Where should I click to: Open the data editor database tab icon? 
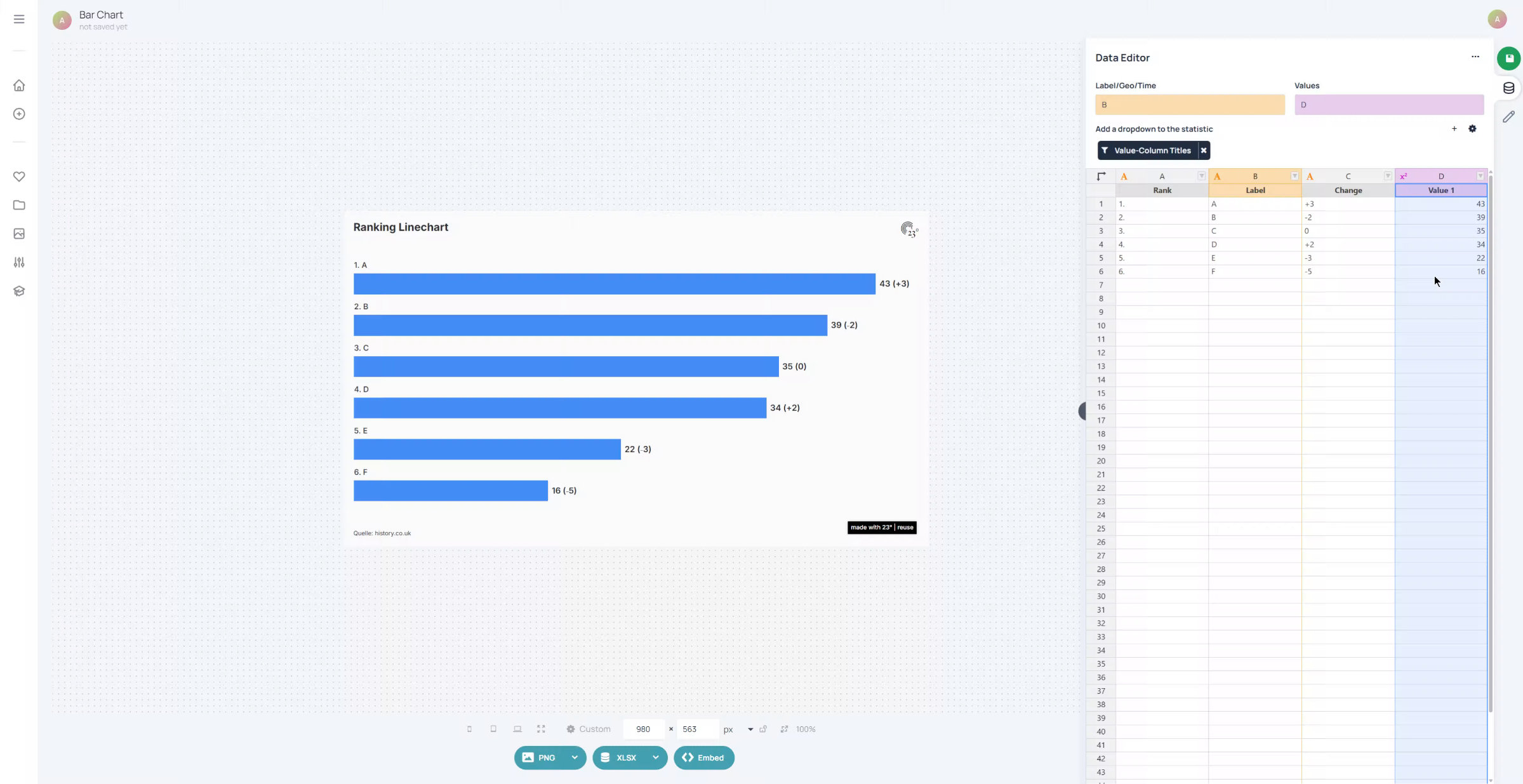pos(1508,88)
